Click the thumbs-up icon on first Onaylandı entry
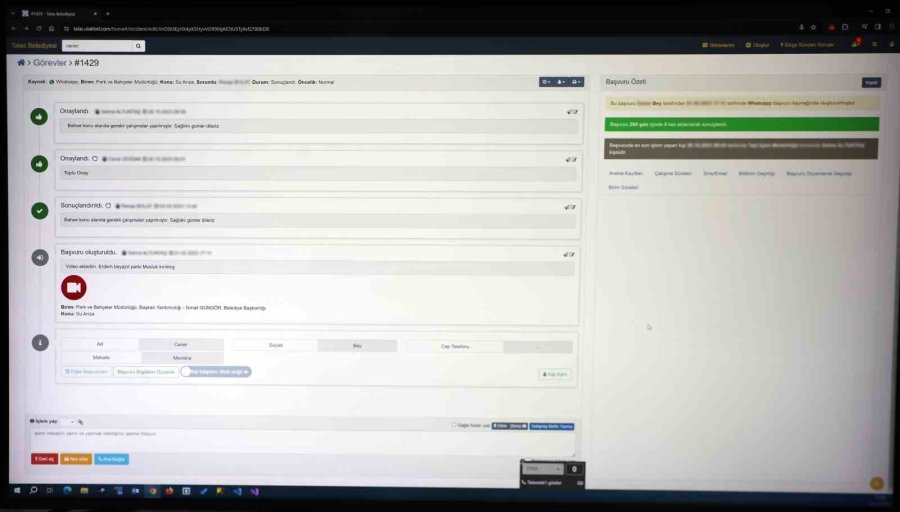This screenshot has height=512, width=900. pos(40,116)
